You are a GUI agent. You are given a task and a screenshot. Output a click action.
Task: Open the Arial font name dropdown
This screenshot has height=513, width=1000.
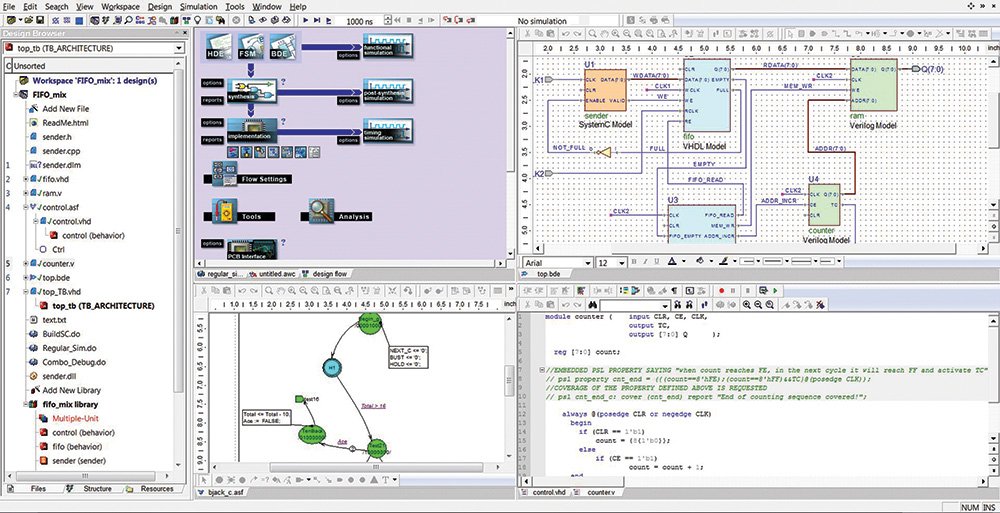(x=557, y=262)
